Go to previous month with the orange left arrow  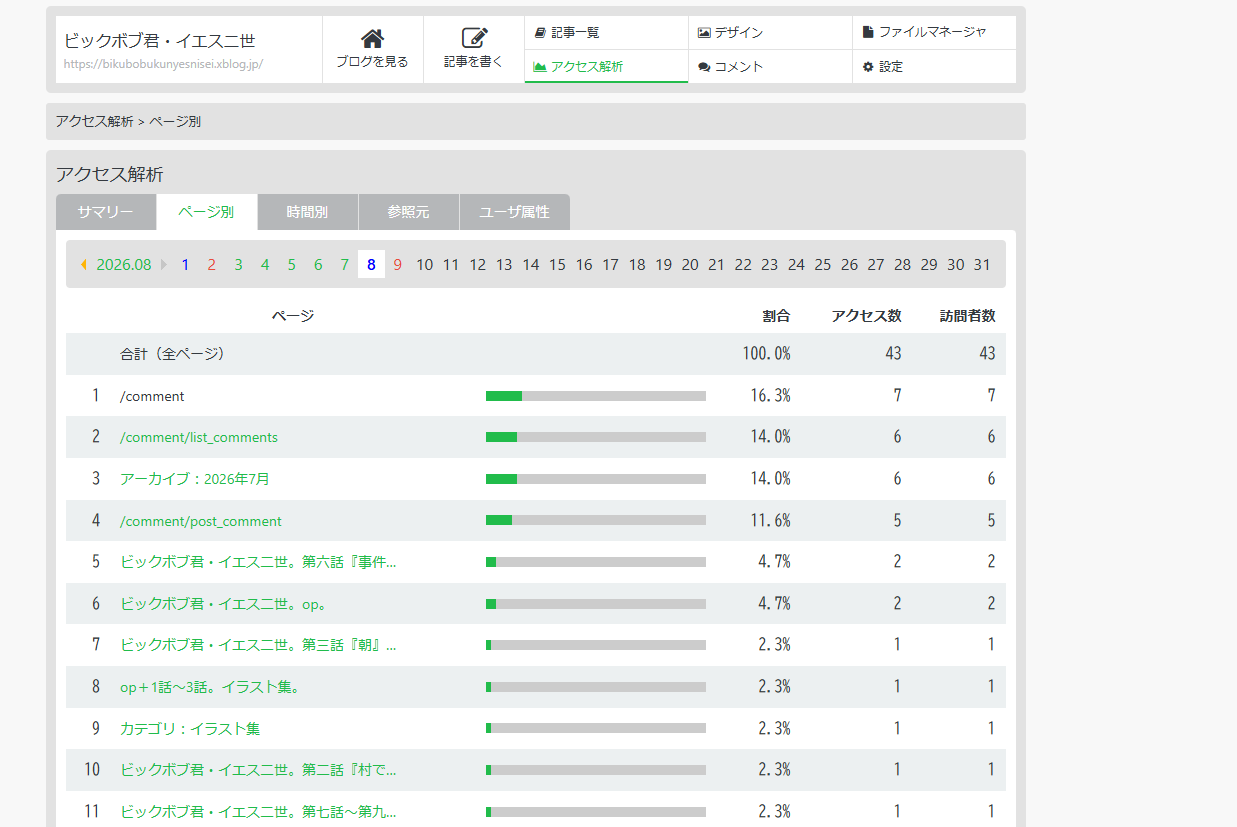[x=84, y=265]
